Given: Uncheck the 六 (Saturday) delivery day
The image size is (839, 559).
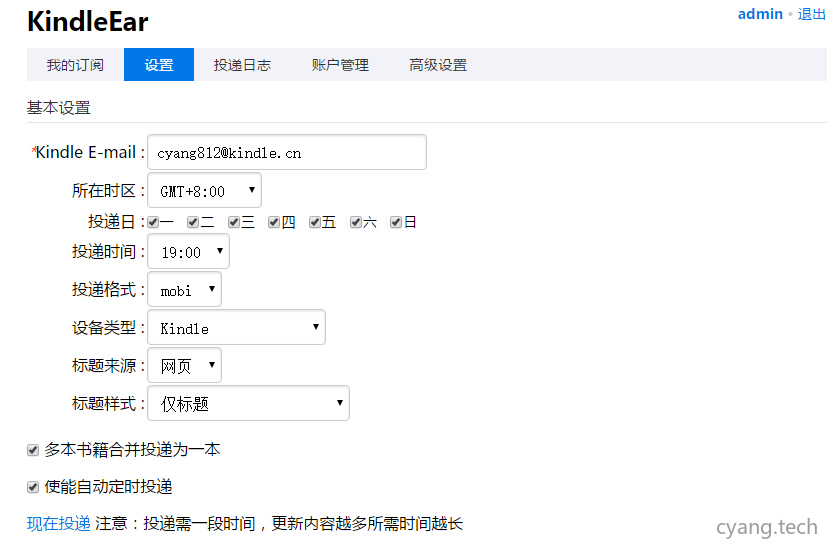Looking at the screenshot, I should tap(356, 222).
